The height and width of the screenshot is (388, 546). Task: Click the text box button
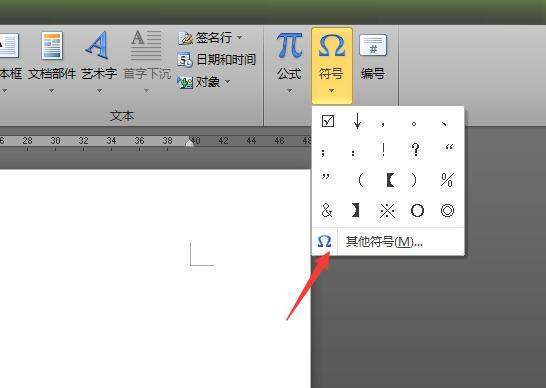click(x=10, y=56)
